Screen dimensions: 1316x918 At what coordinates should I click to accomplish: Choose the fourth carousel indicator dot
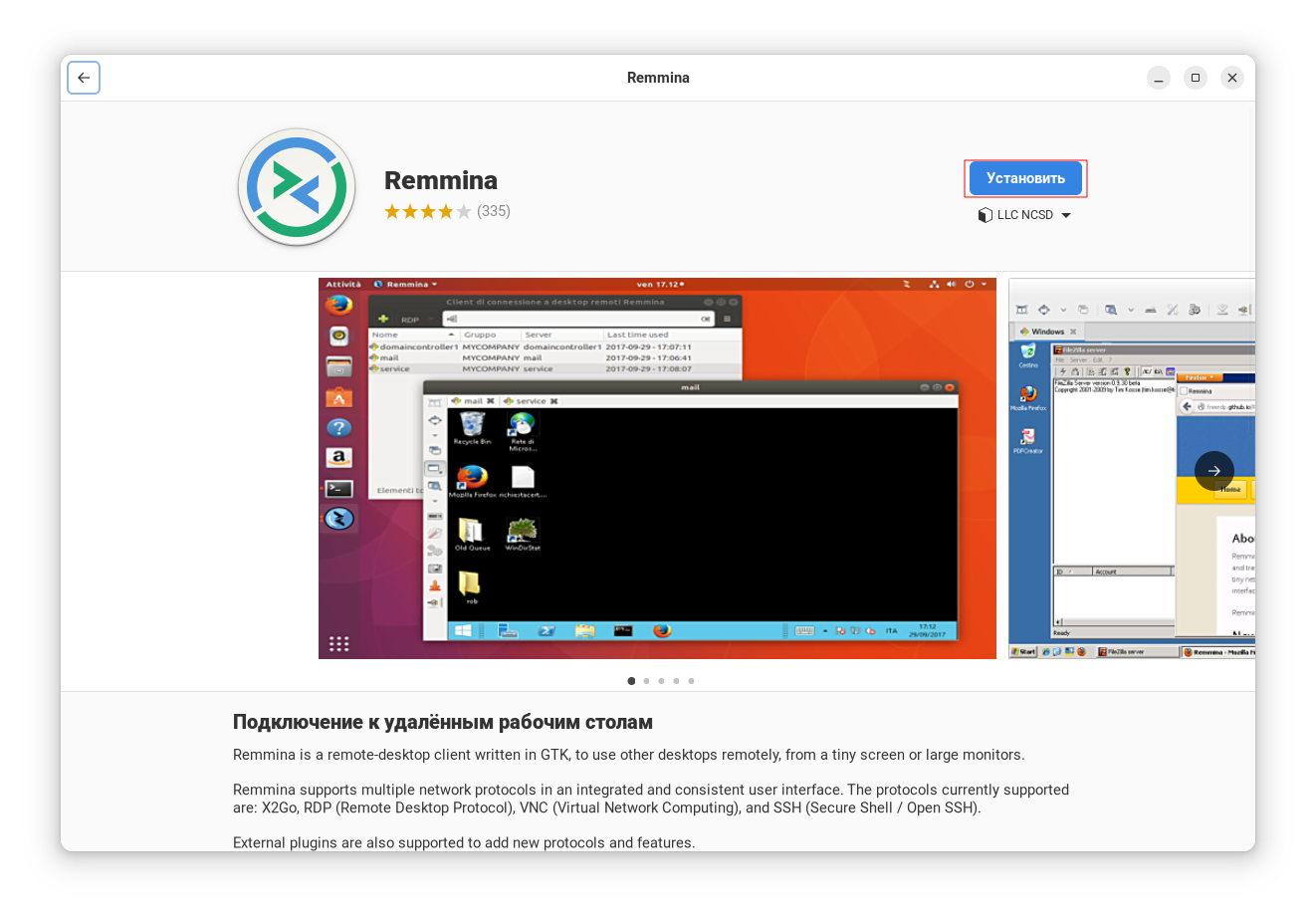pos(676,681)
